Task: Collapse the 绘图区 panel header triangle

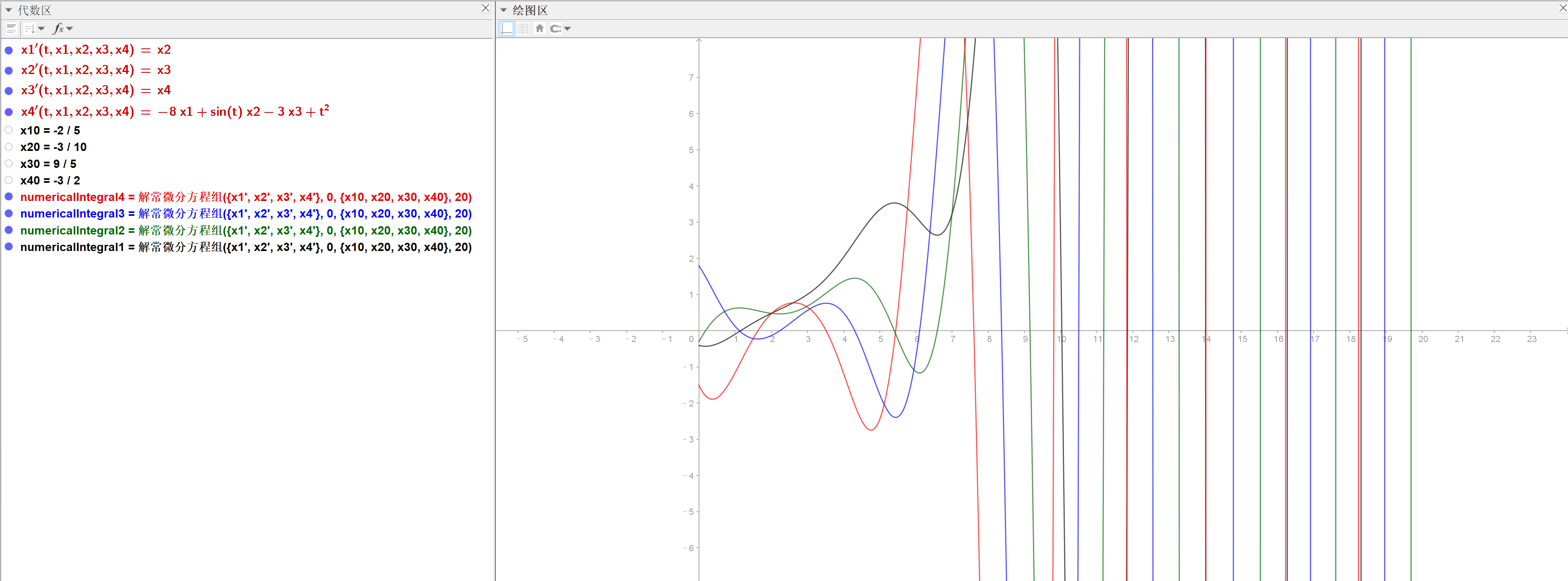Action: click(503, 10)
